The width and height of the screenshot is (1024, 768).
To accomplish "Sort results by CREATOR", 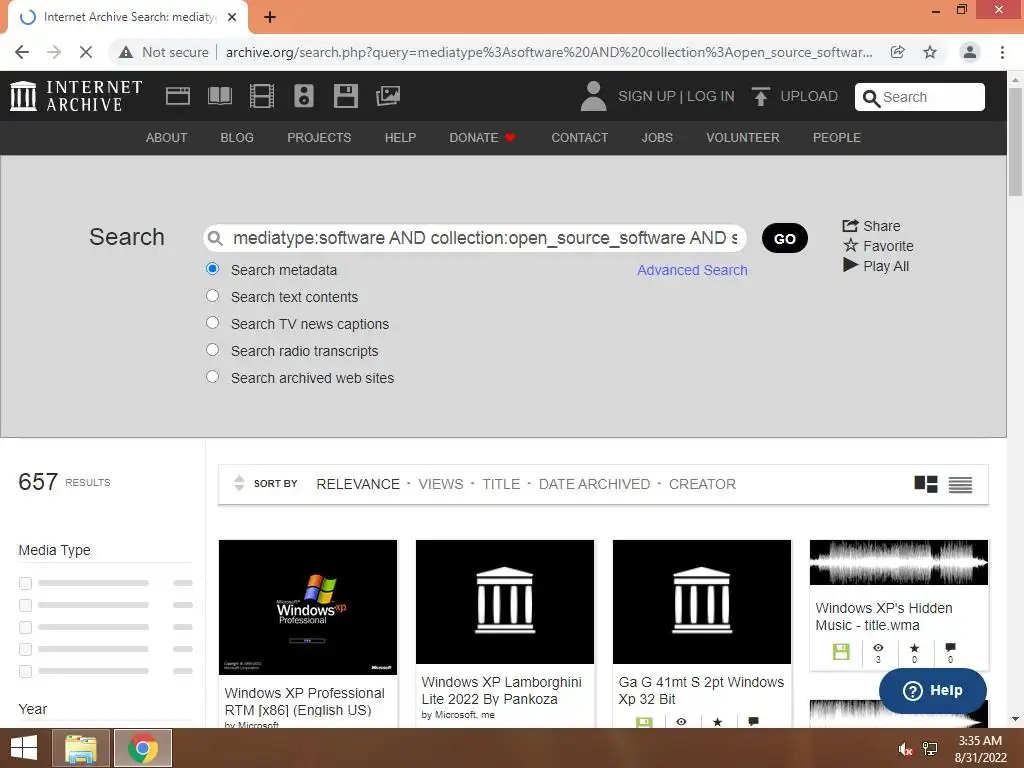I will point(702,484).
